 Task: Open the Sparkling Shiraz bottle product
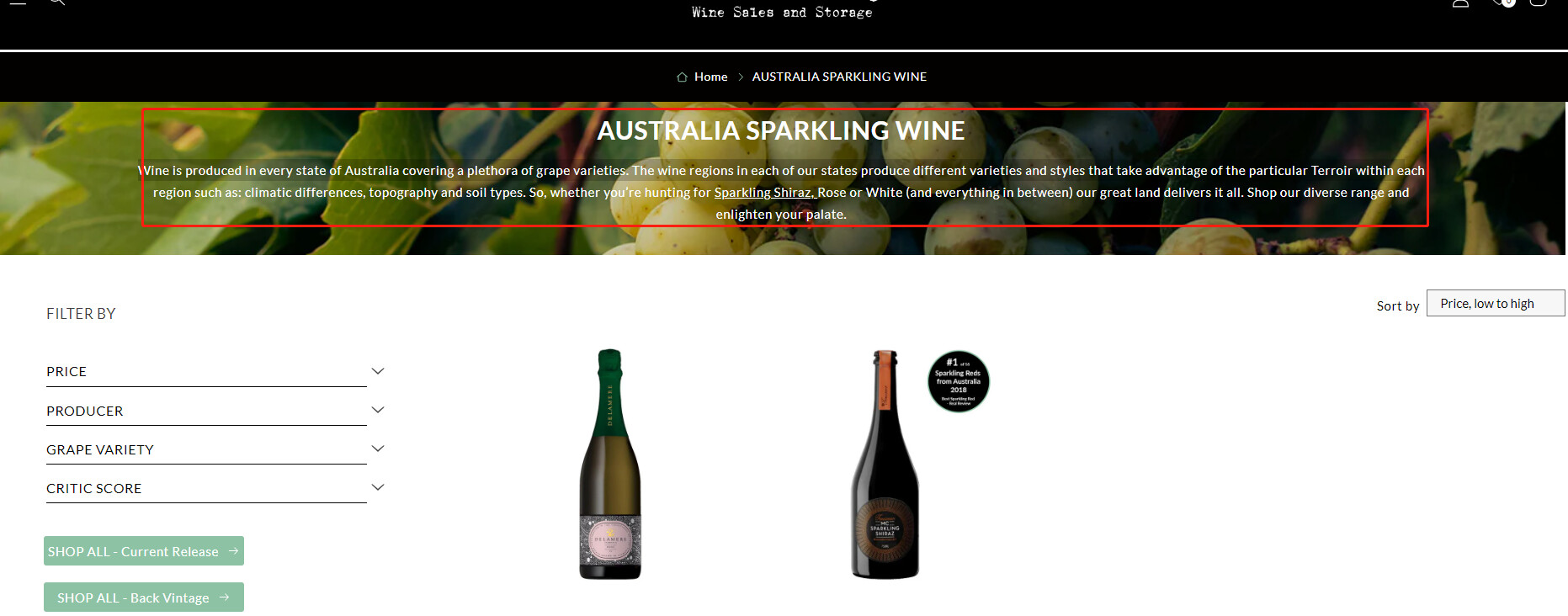click(x=885, y=464)
